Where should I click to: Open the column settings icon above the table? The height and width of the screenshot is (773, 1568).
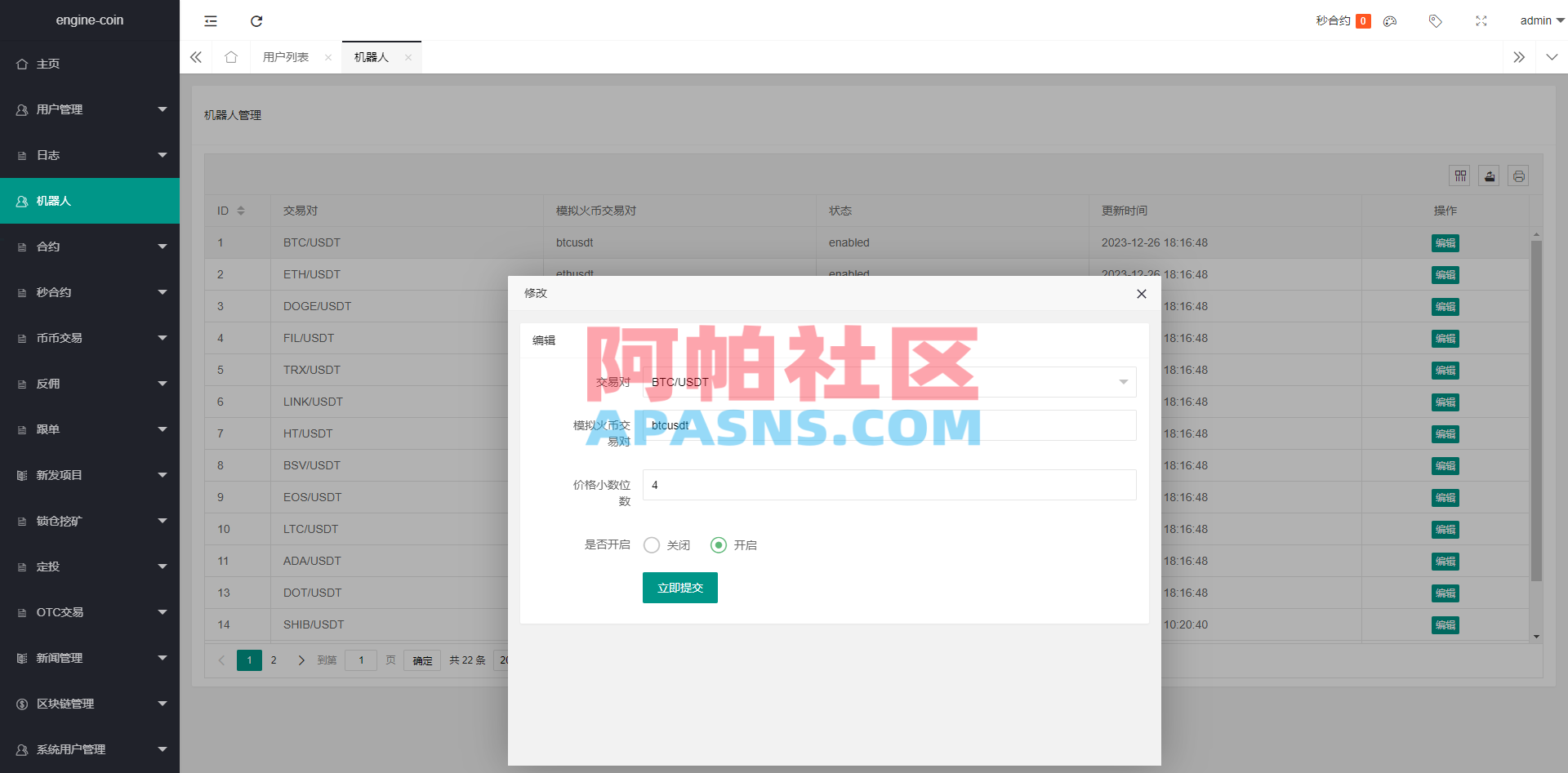point(1460,175)
